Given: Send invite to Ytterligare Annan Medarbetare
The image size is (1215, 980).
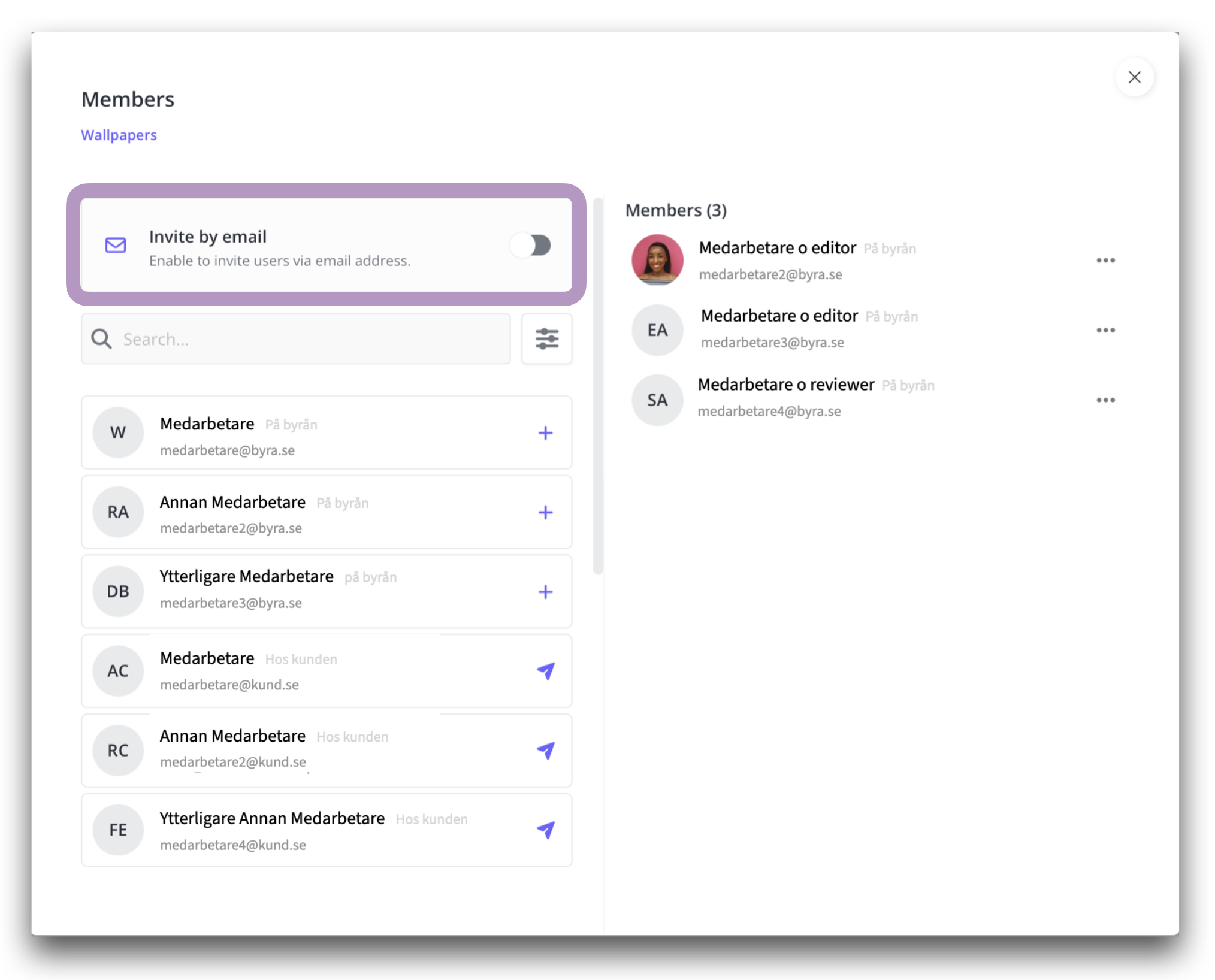Looking at the screenshot, I should (545, 830).
